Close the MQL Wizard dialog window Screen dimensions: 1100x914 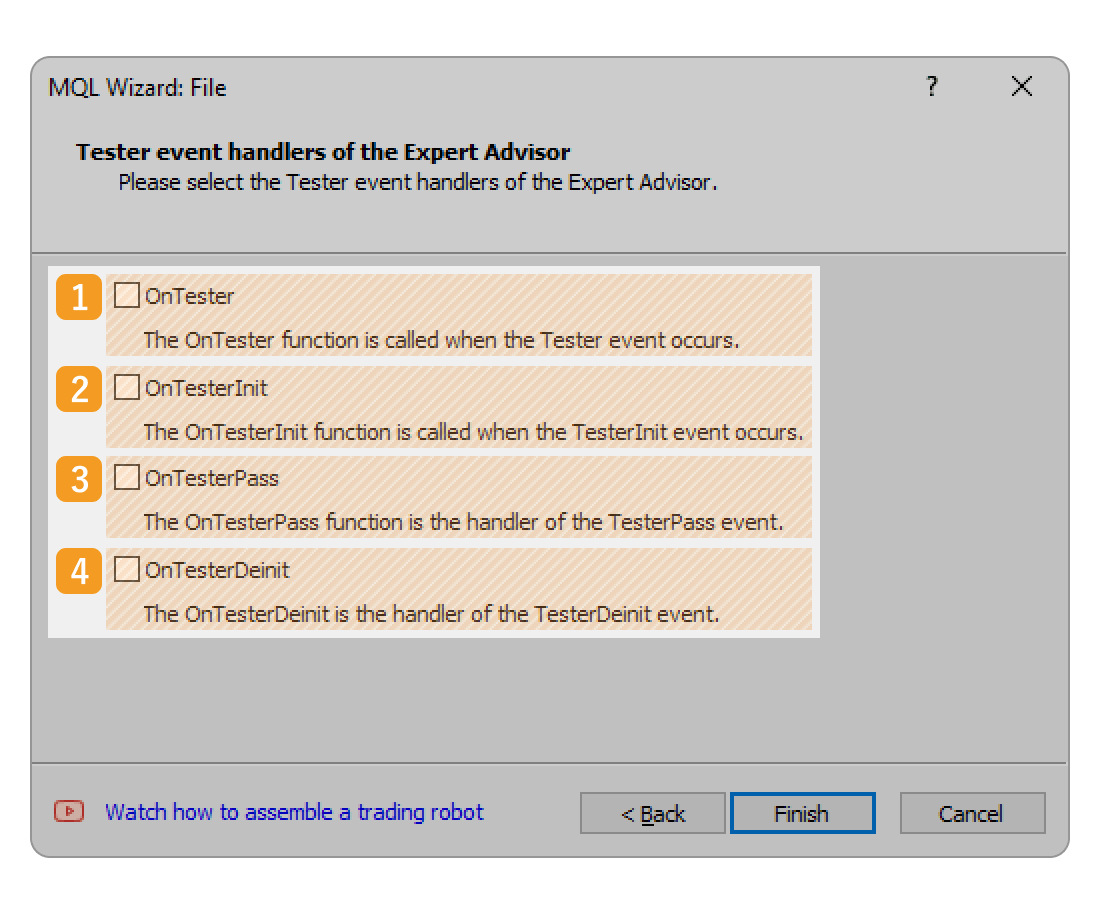(1021, 87)
